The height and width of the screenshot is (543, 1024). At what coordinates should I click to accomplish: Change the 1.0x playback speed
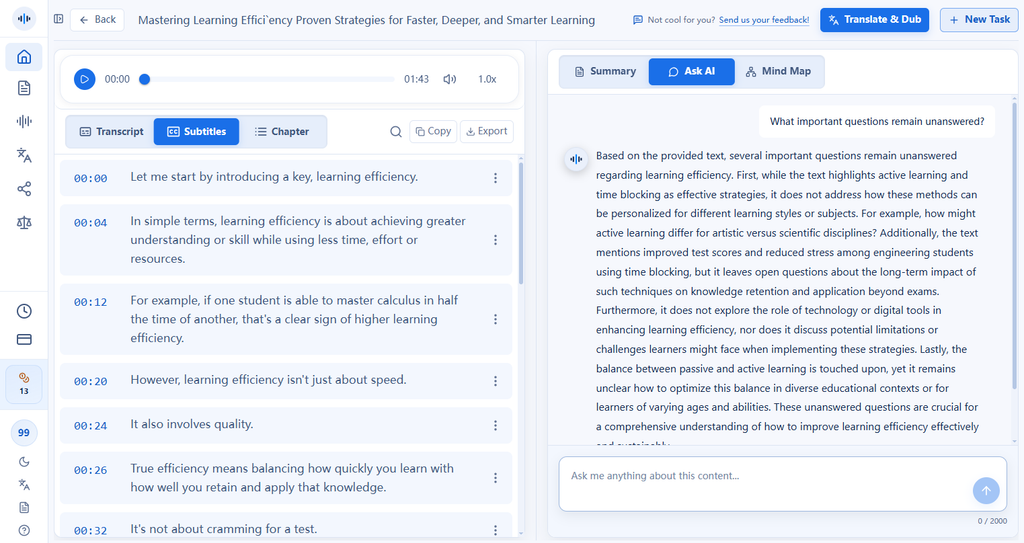[487, 79]
